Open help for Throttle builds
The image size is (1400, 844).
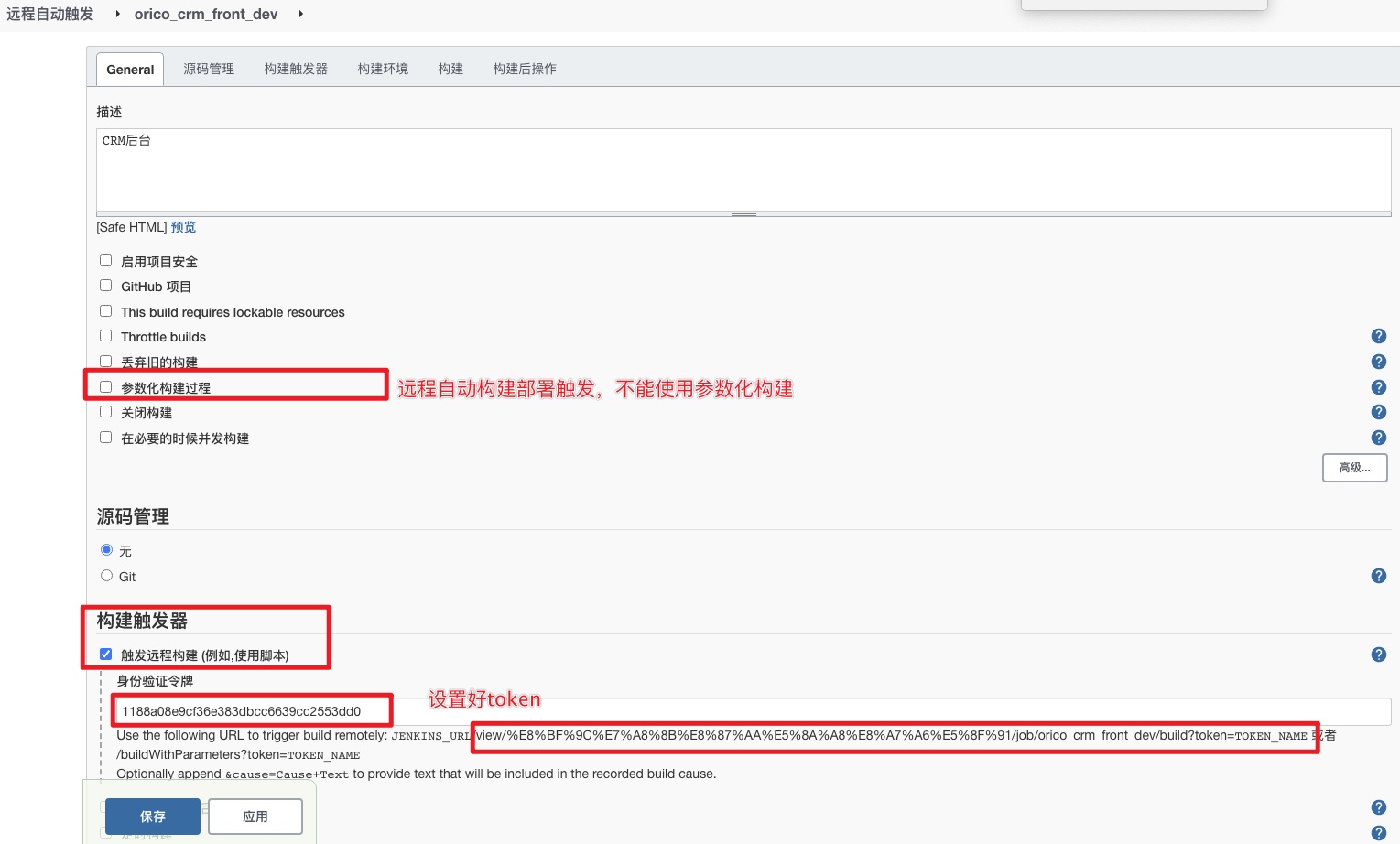[1378, 337]
